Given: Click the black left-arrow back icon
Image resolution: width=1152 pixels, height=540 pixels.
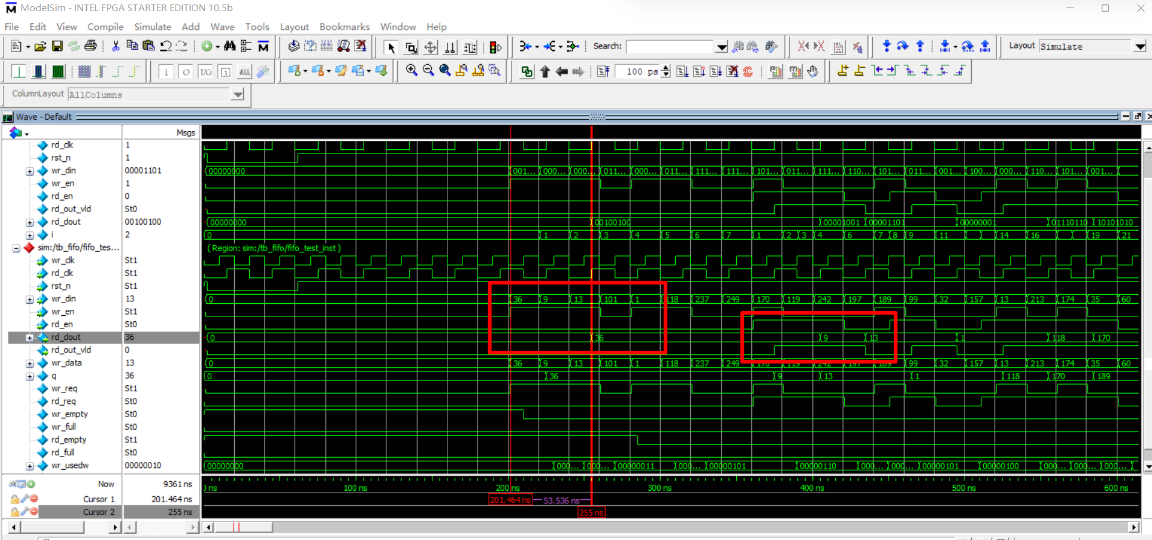Looking at the screenshot, I should pyautogui.click(x=561, y=71).
